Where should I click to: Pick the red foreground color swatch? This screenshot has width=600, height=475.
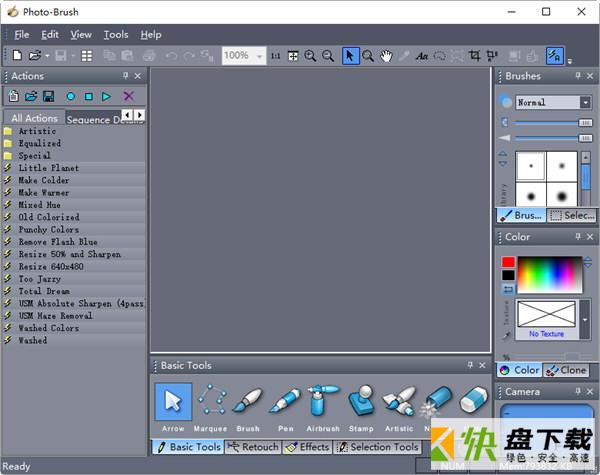coord(508,262)
